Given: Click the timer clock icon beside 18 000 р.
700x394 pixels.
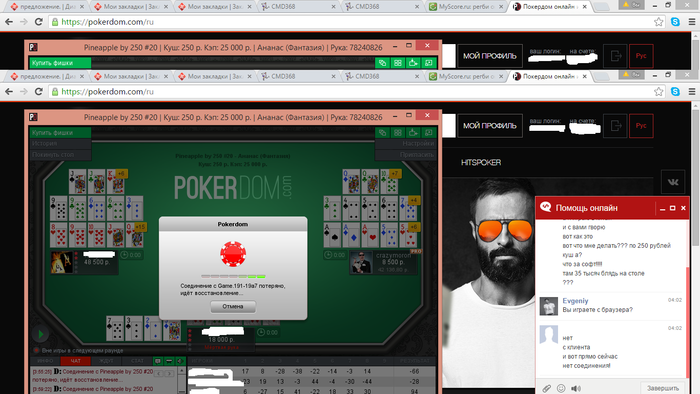Looking at the screenshot, I should click(x=261, y=332).
